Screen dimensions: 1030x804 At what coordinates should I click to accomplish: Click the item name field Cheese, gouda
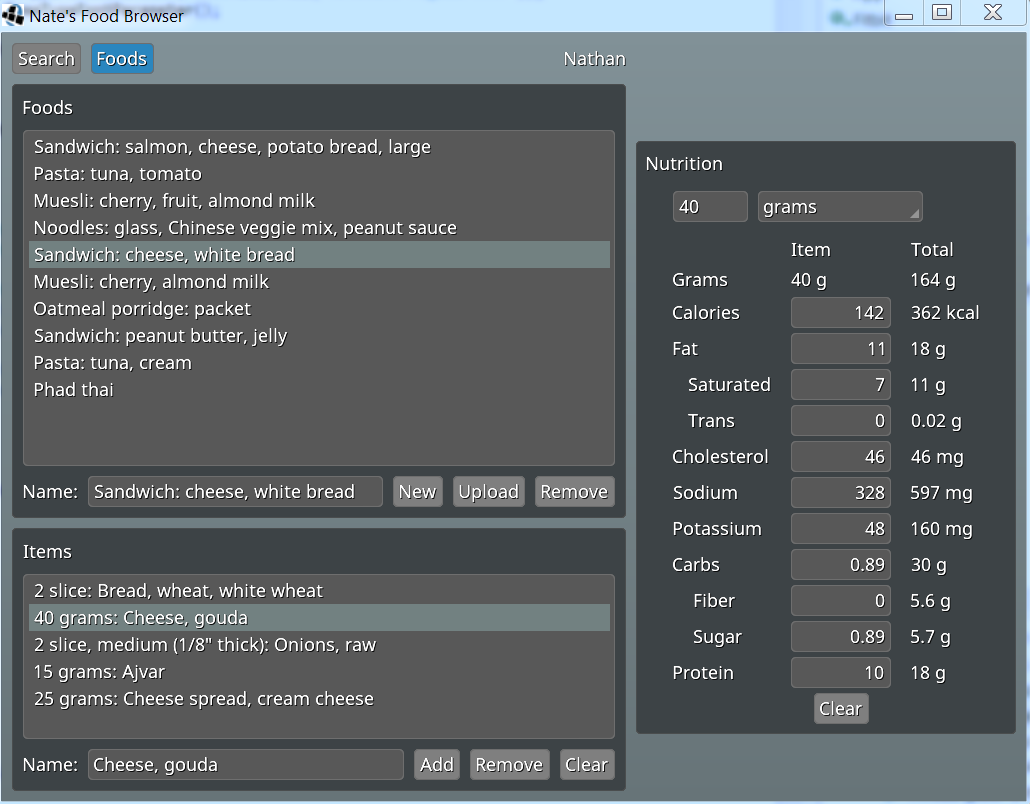(245, 765)
